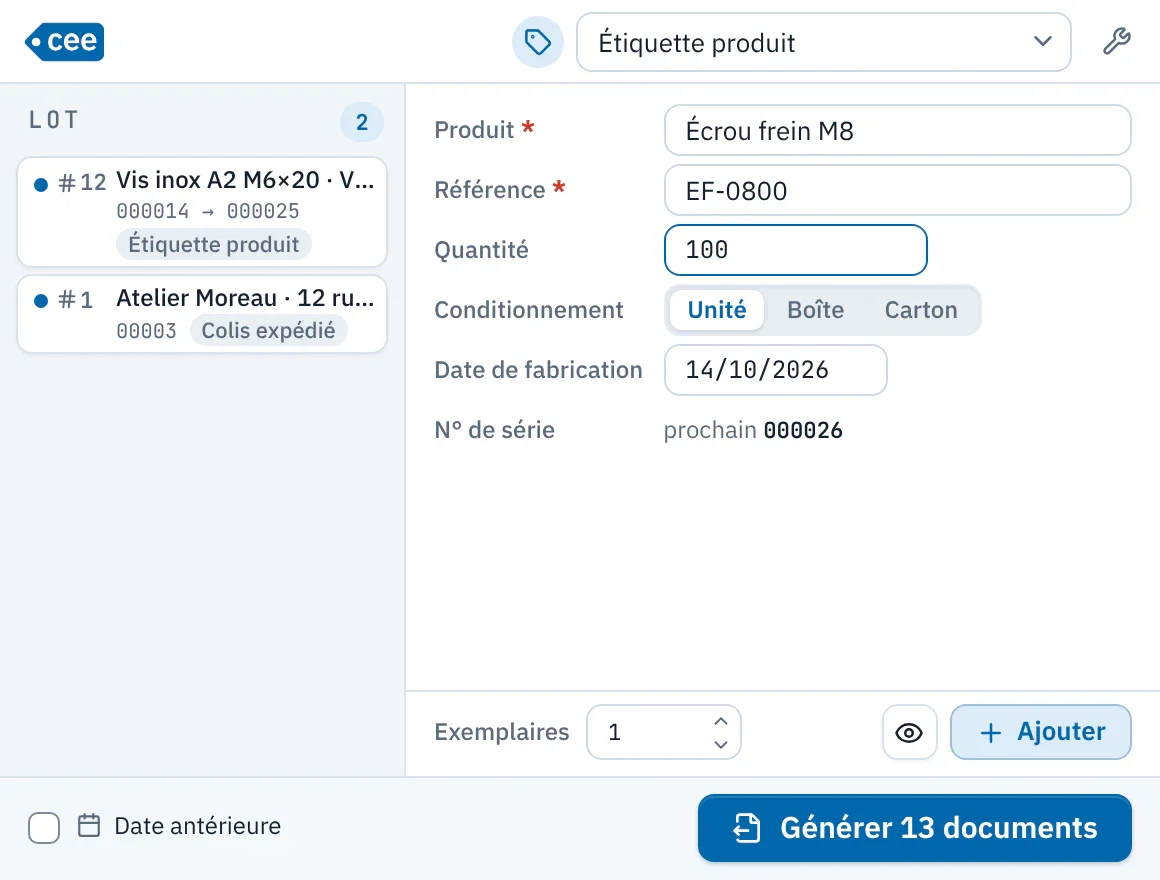1160x880 pixels.
Task: Edit the Produit field Écrou frein M8
Action: coord(897,130)
